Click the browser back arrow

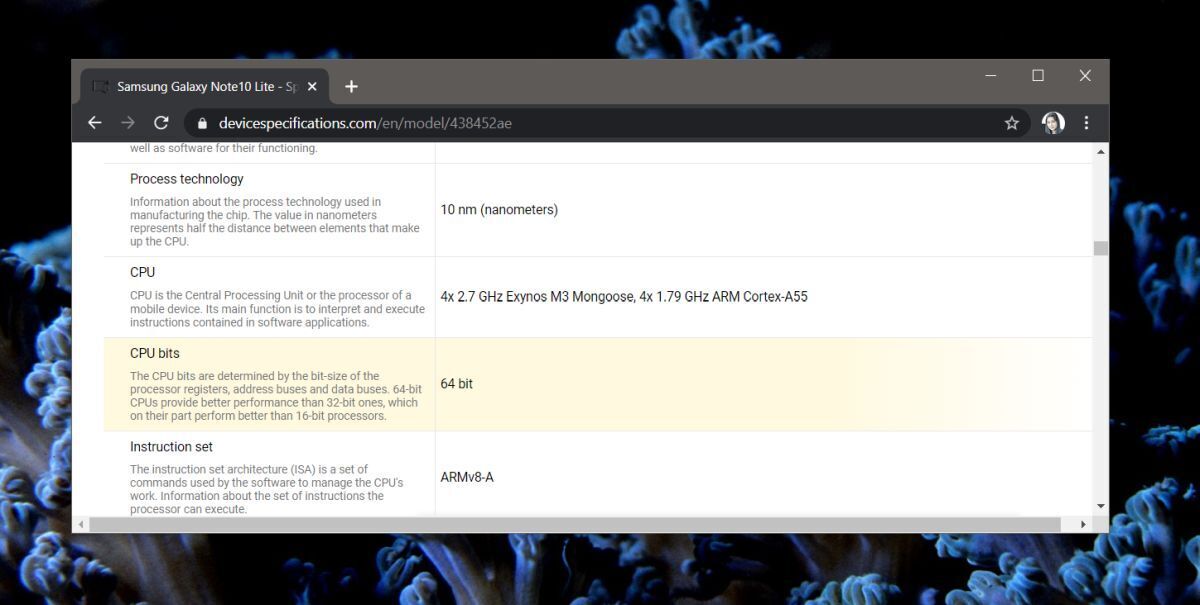[x=94, y=122]
